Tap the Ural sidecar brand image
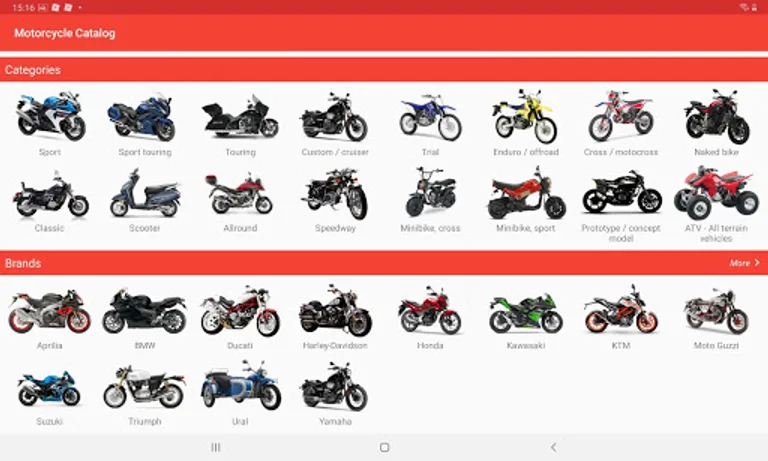The image size is (768, 461). [x=240, y=386]
